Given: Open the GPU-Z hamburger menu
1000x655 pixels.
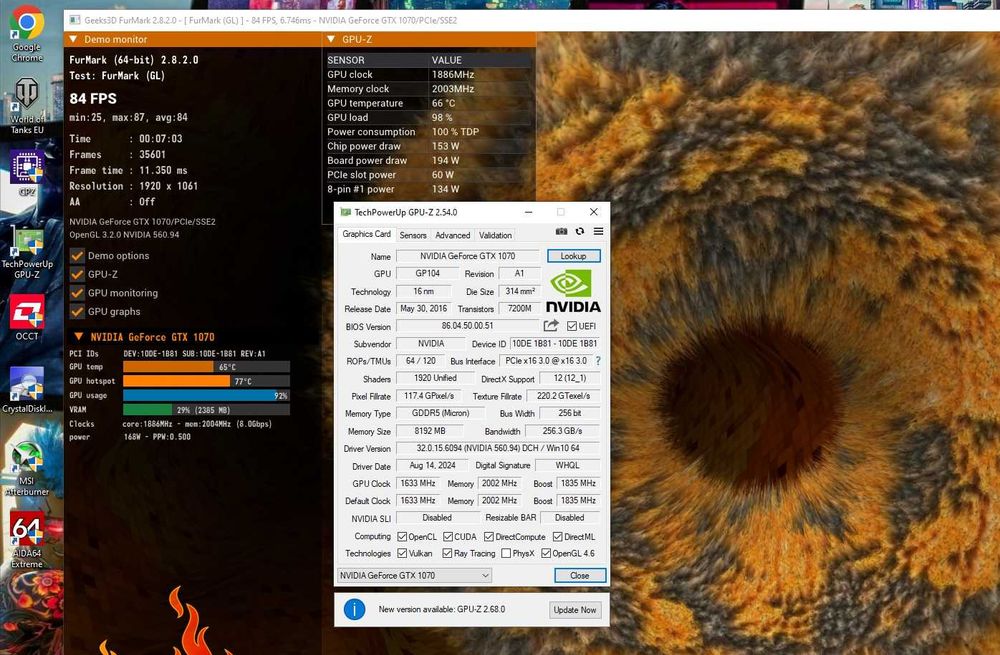Looking at the screenshot, I should [598, 232].
